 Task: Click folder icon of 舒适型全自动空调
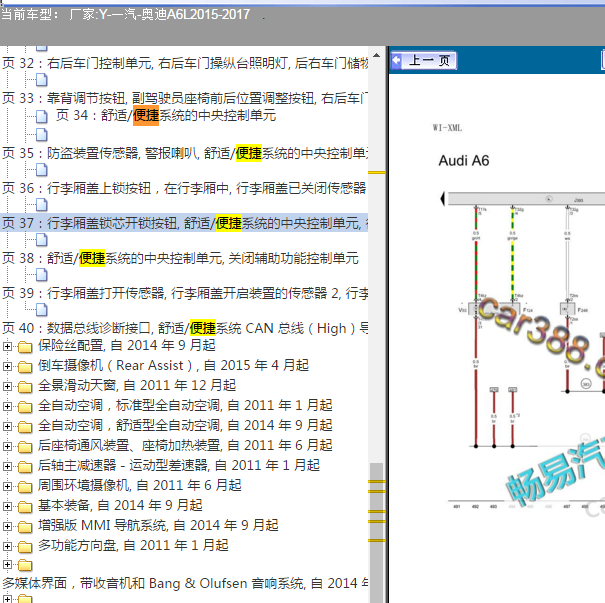tap(25, 427)
